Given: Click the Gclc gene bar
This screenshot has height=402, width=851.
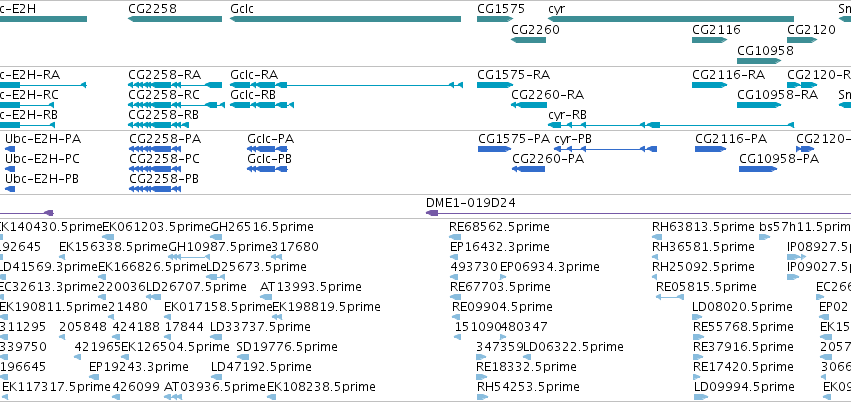Looking at the screenshot, I should tap(345, 19).
